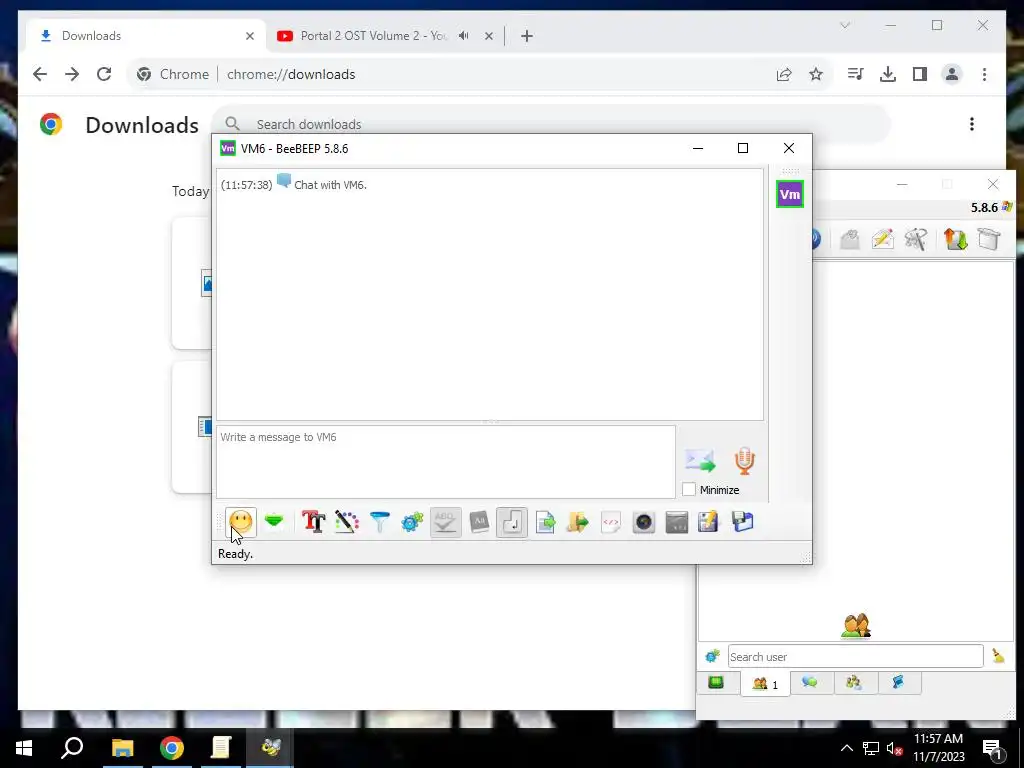Click the gears icon beside Search user
The image size is (1024, 768).
pos(712,656)
